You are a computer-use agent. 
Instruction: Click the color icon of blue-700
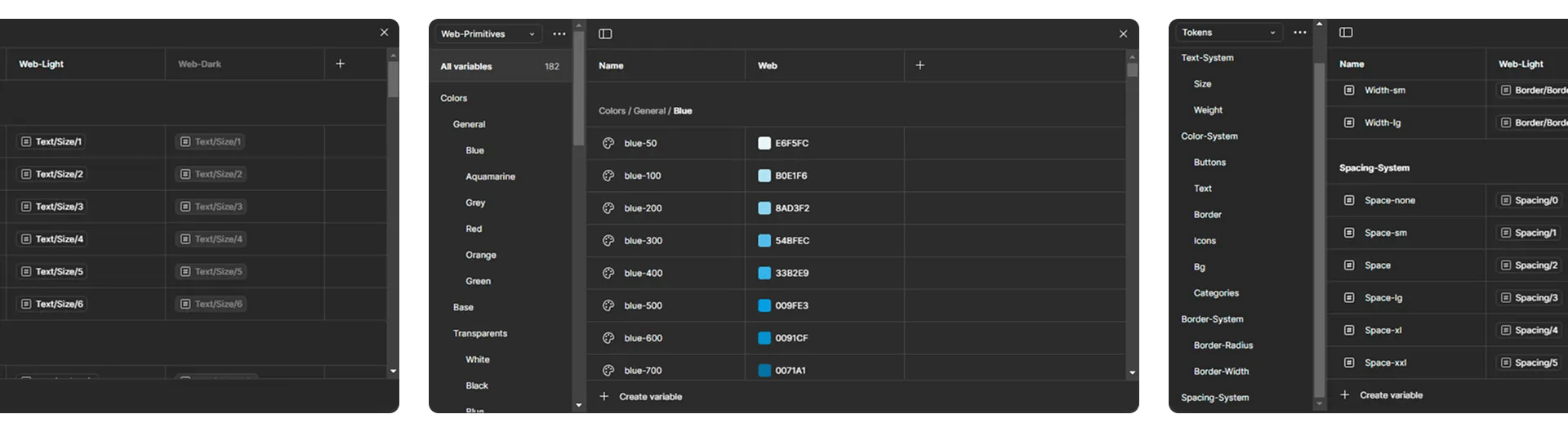(x=608, y=370)
